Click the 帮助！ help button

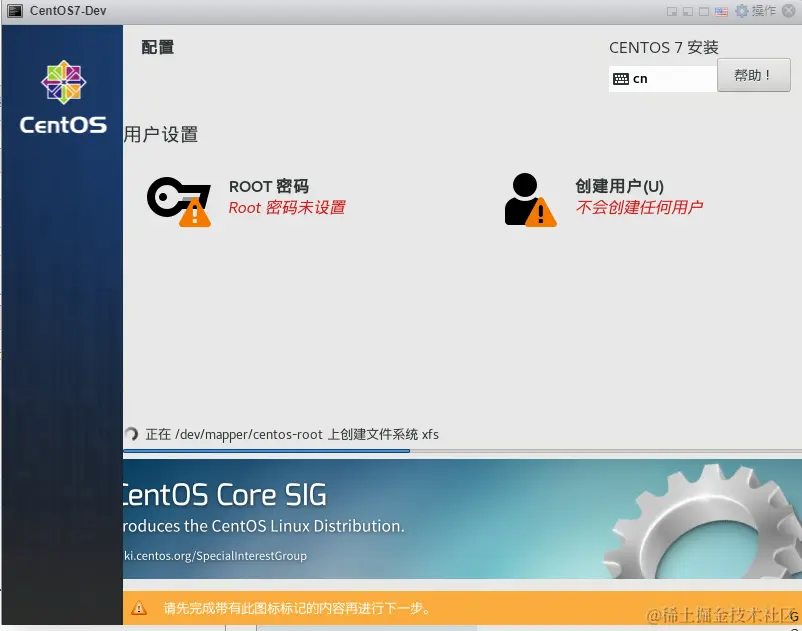pyautogui.click(x=753, y=75)
